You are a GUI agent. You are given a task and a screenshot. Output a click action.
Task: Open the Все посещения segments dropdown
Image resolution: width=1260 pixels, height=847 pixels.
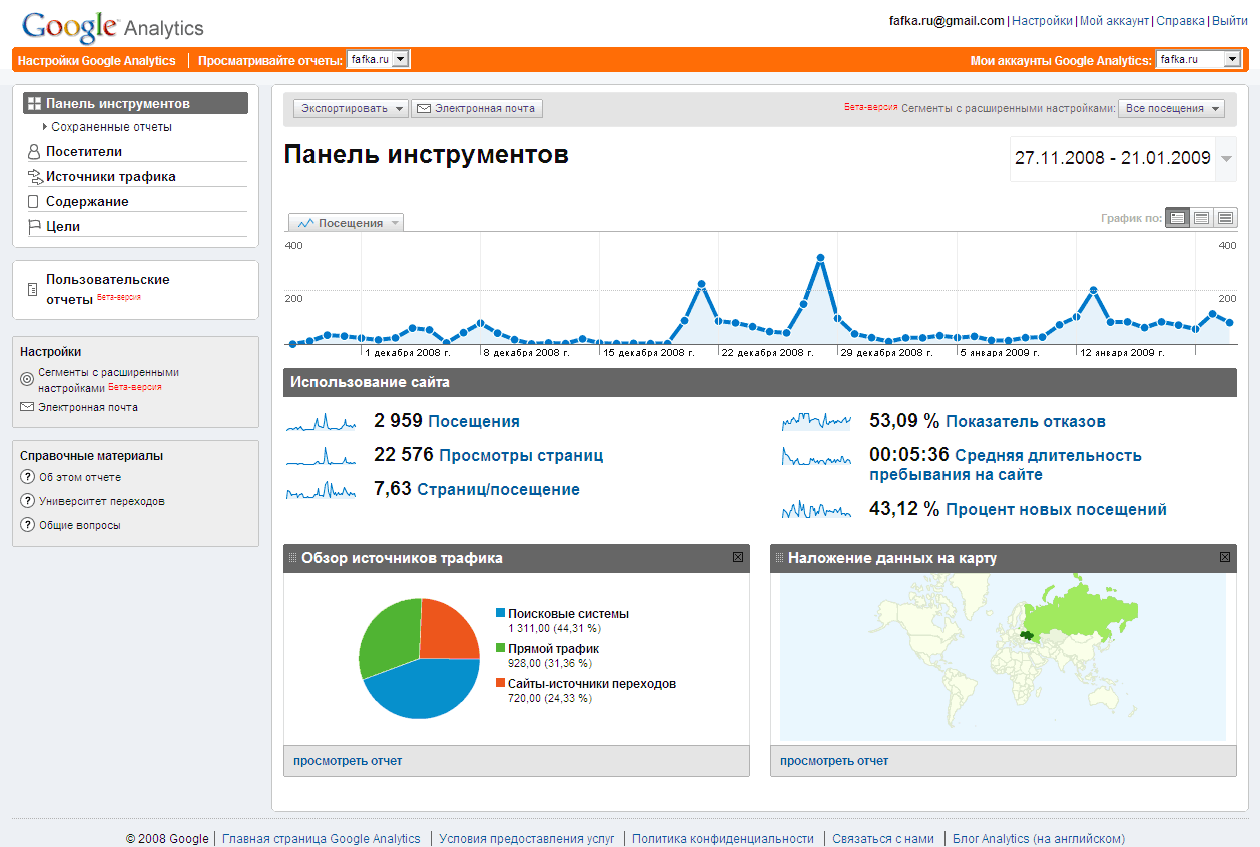tap(1171, 108)
